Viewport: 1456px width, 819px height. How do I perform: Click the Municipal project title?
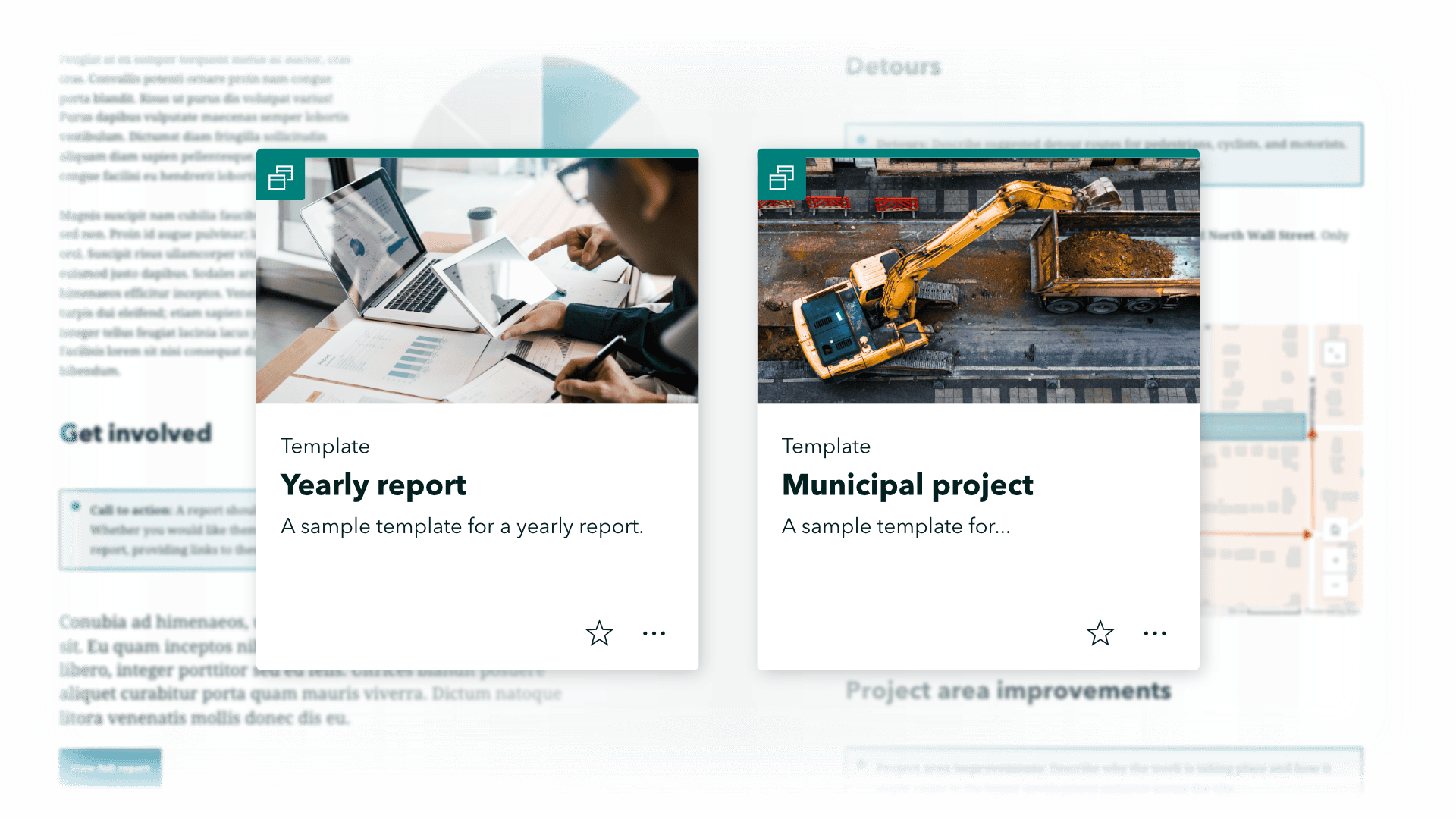click(907, 485)
